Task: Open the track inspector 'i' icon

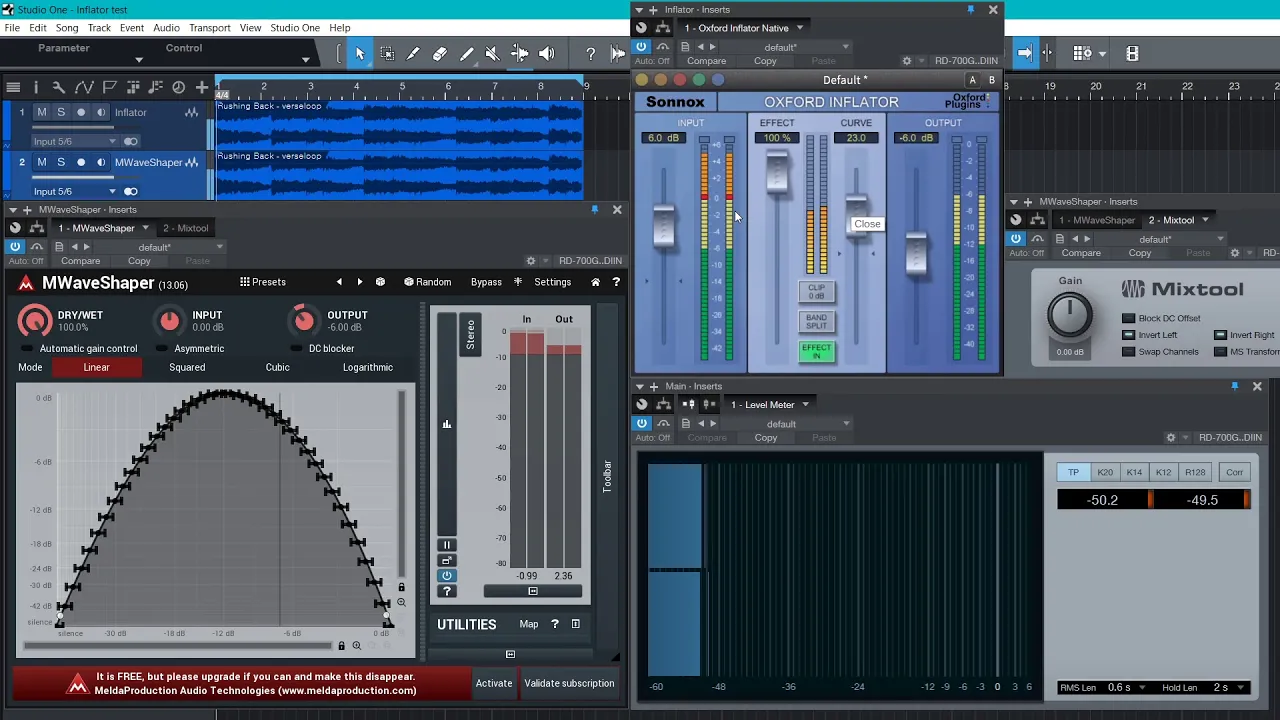Action: pos(36,87)
